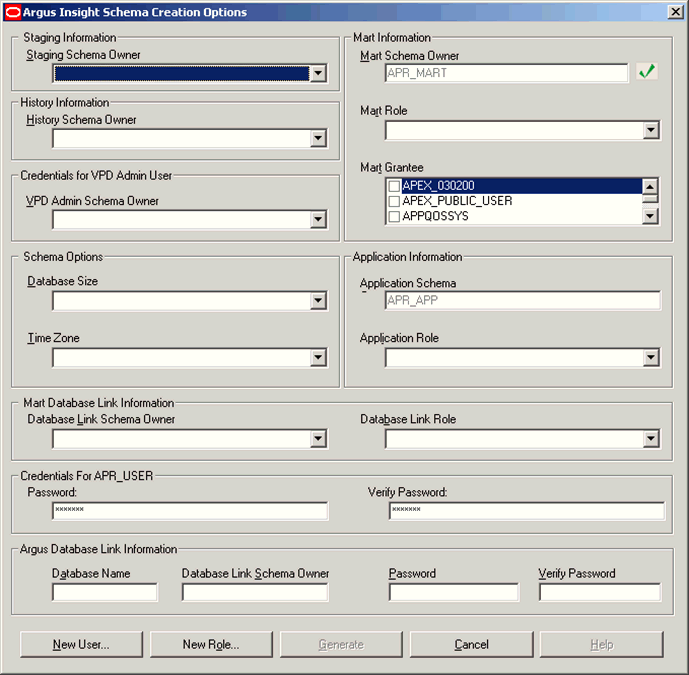This screenshot has width=689, height=675.
Task: Click Argus Database Link Schema Owner field
Action: pos(255,592)
